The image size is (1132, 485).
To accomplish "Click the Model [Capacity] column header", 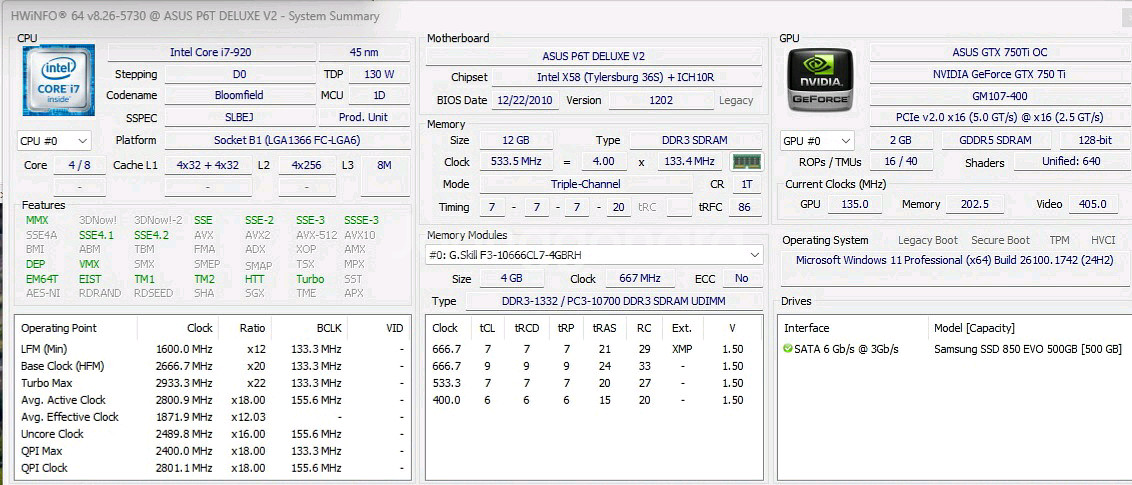I will coord(974,328).
